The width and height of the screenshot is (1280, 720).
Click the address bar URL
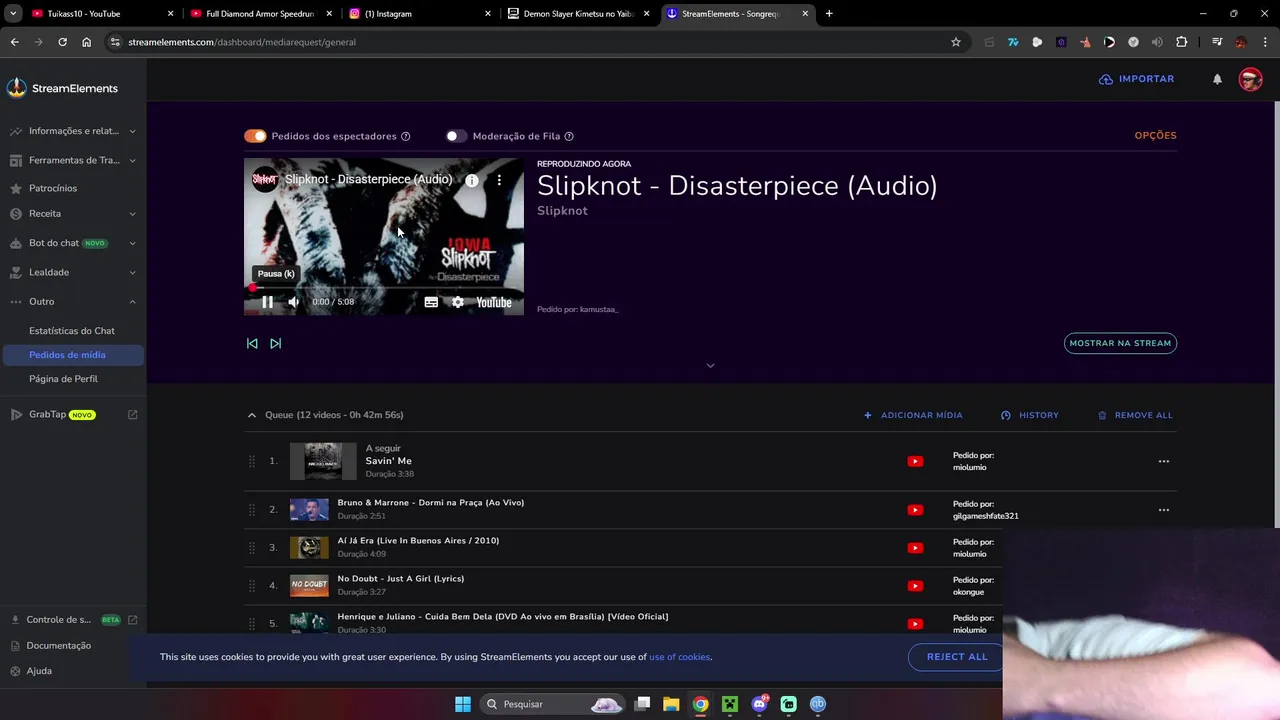pos(242,42)
